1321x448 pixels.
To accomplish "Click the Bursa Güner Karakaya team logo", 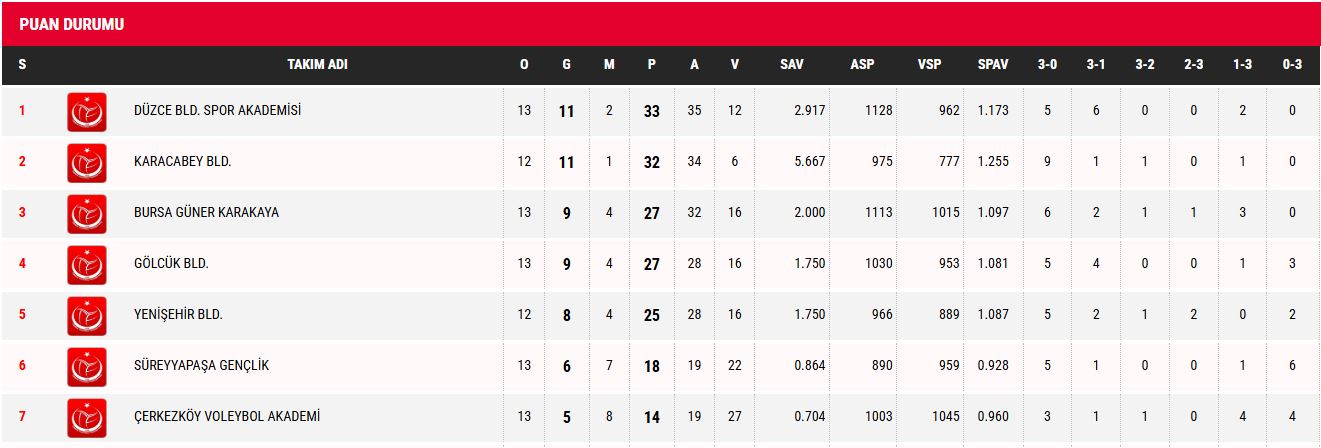I will [87, 213].
